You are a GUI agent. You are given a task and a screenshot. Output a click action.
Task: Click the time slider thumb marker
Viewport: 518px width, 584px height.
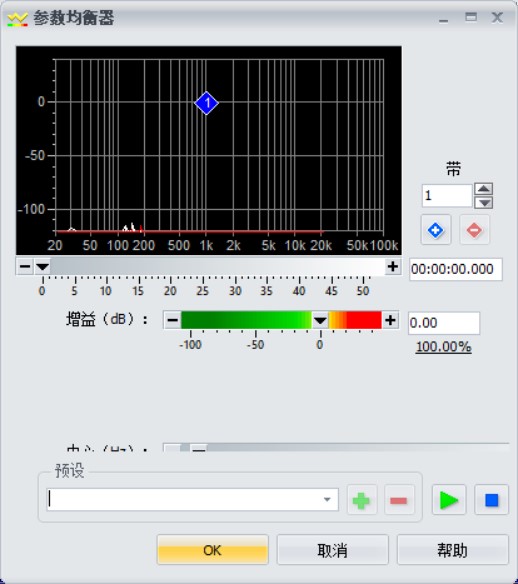pos(42,266)
